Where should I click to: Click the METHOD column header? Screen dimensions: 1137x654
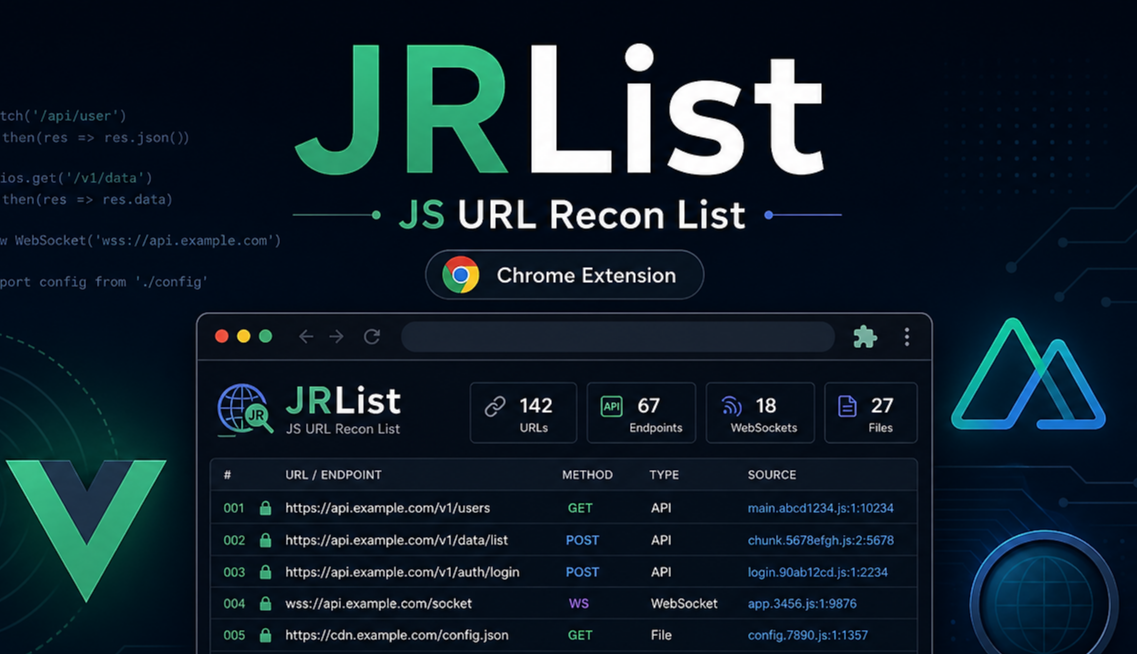(587, 475)
